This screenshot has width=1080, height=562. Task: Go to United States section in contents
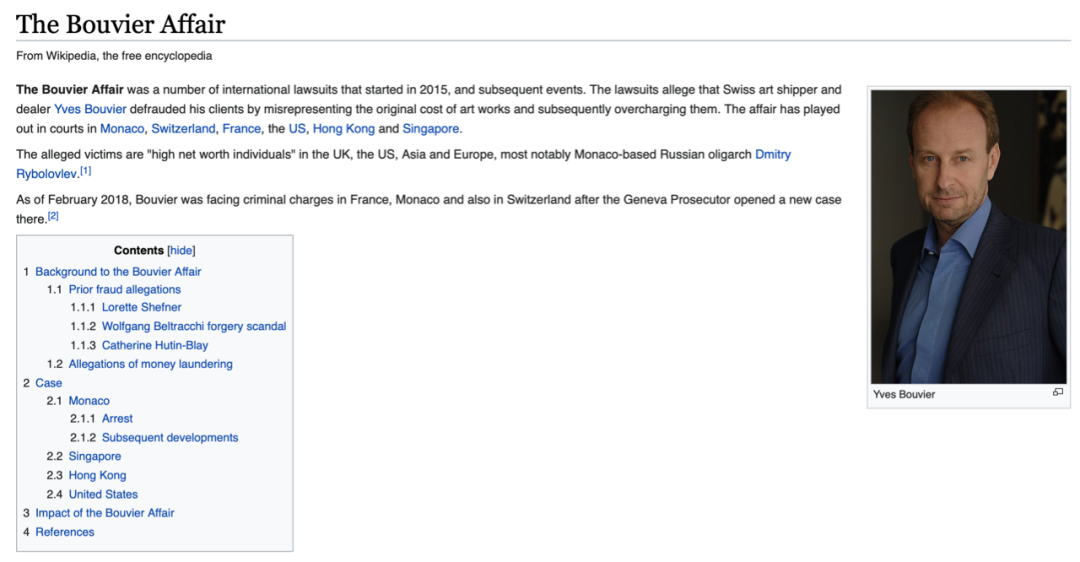coord(103,495)
